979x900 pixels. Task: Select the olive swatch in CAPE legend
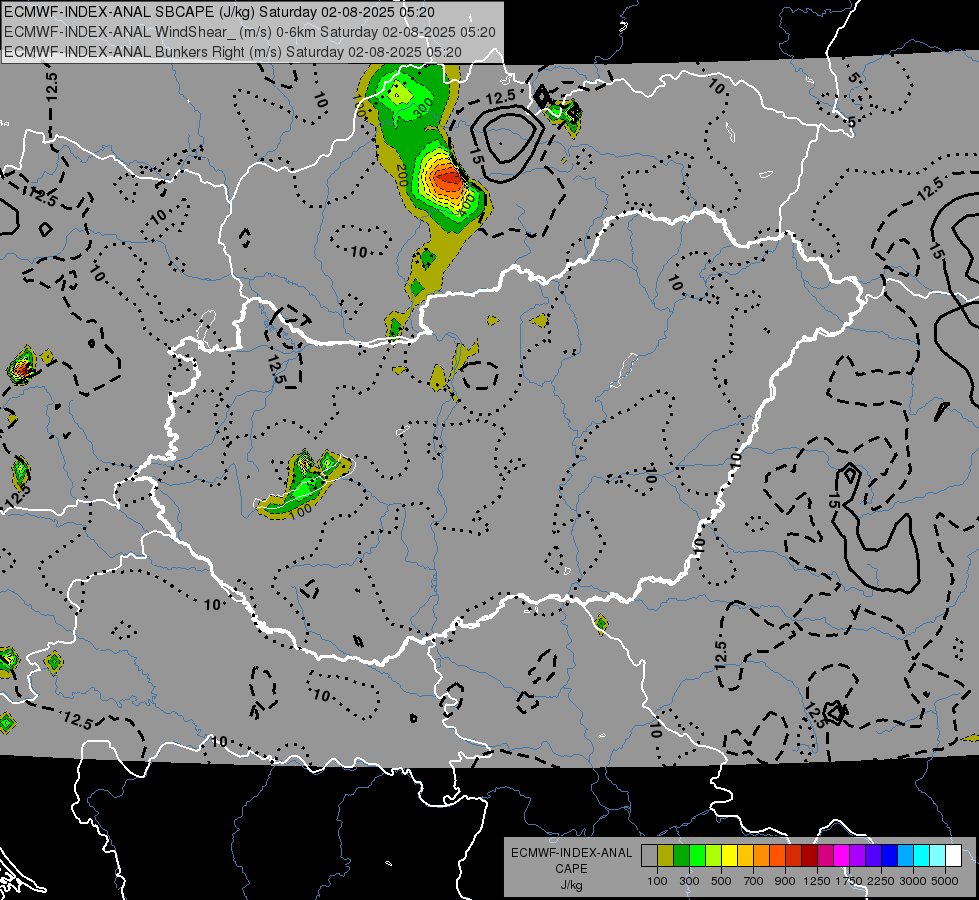tap(665, 856)
